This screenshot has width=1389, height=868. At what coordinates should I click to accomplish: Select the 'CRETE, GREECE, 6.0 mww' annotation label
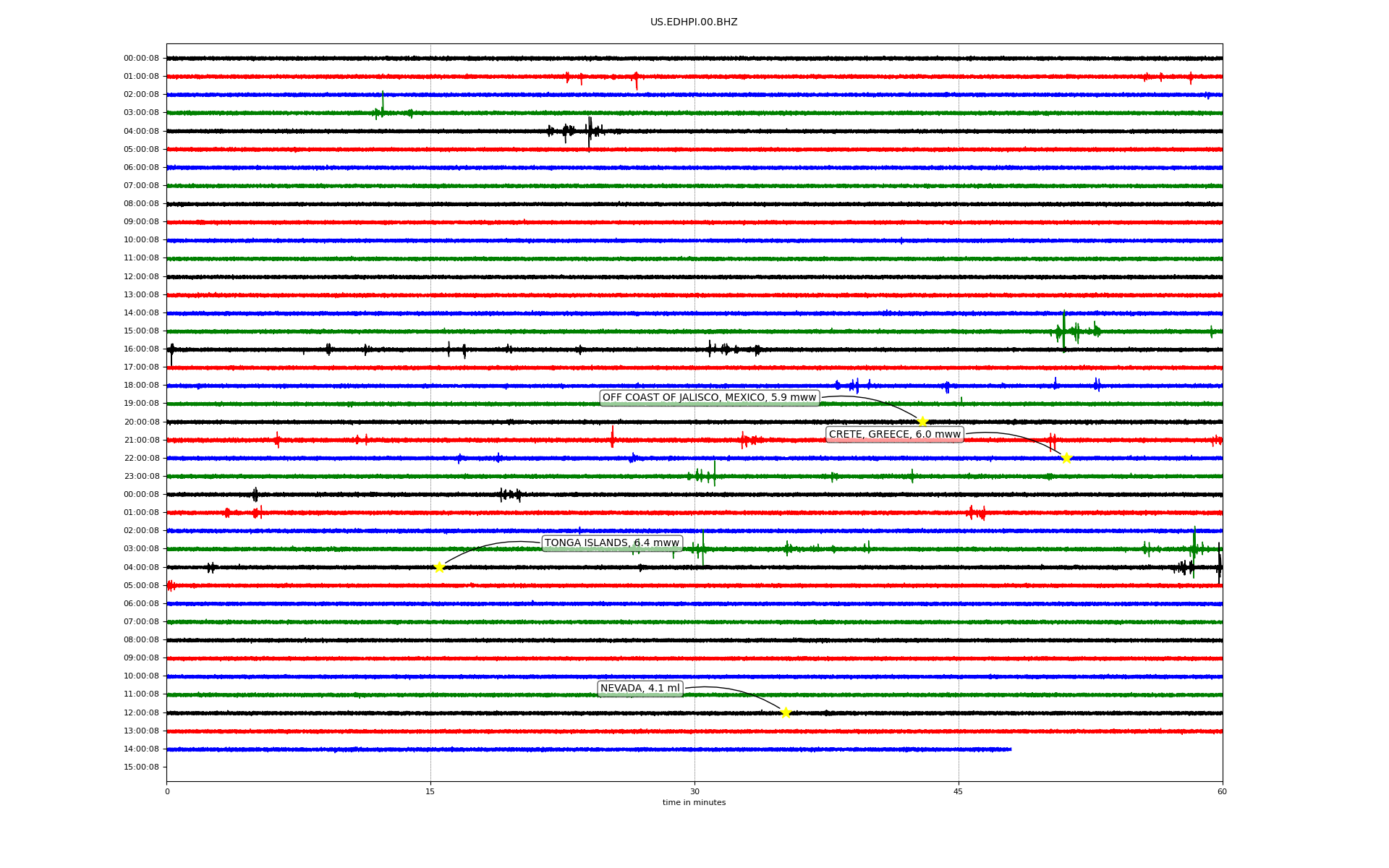895,435
